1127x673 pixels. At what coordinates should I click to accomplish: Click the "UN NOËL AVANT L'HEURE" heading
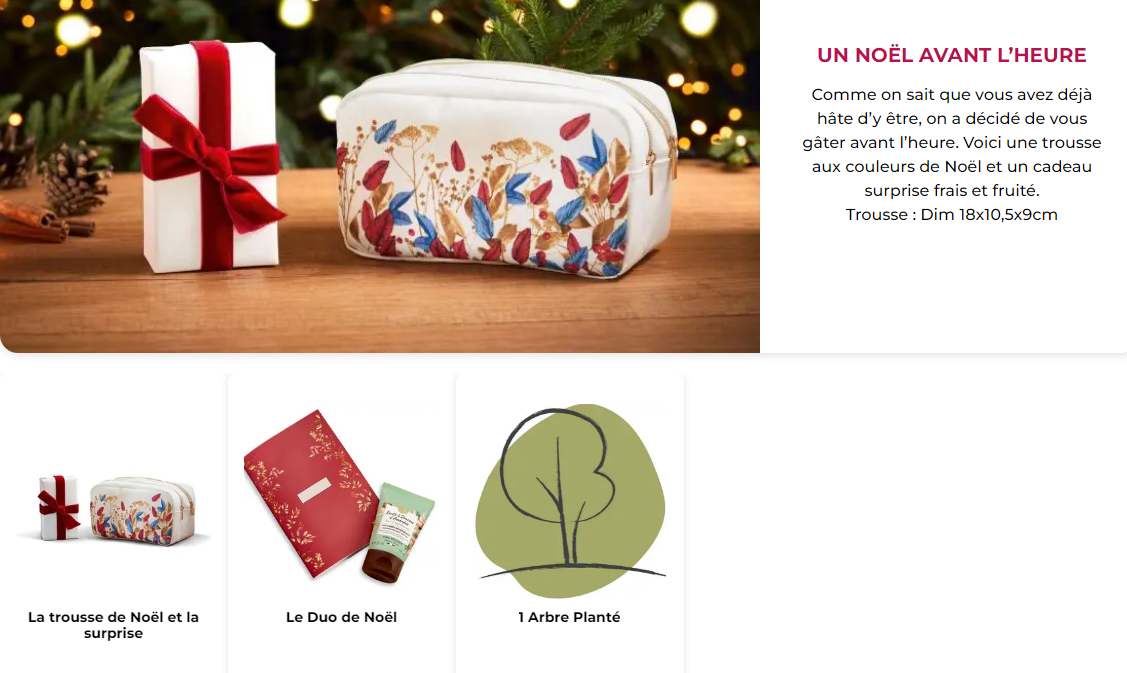coord(952,55)
